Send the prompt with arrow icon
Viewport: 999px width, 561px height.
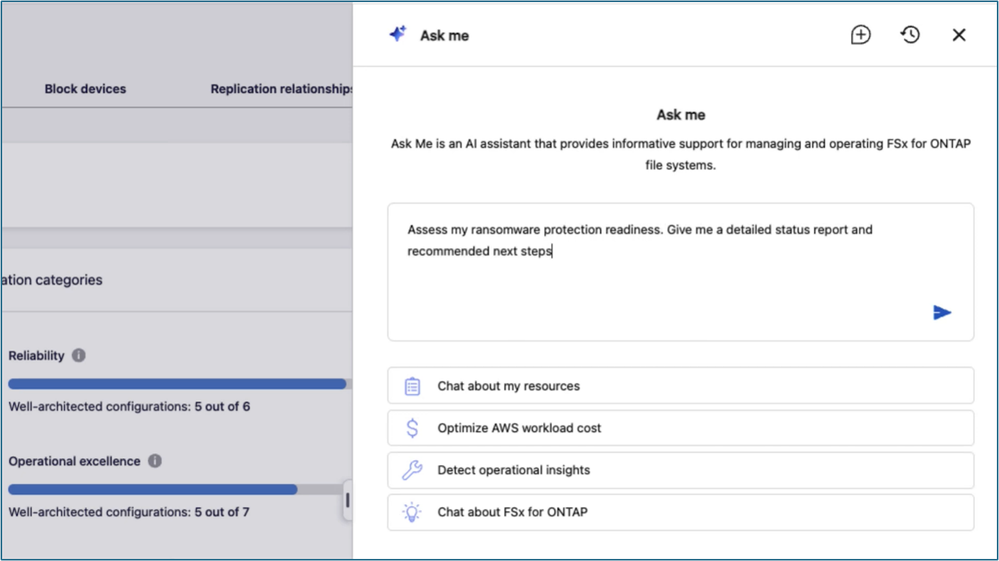pos(942,313)
